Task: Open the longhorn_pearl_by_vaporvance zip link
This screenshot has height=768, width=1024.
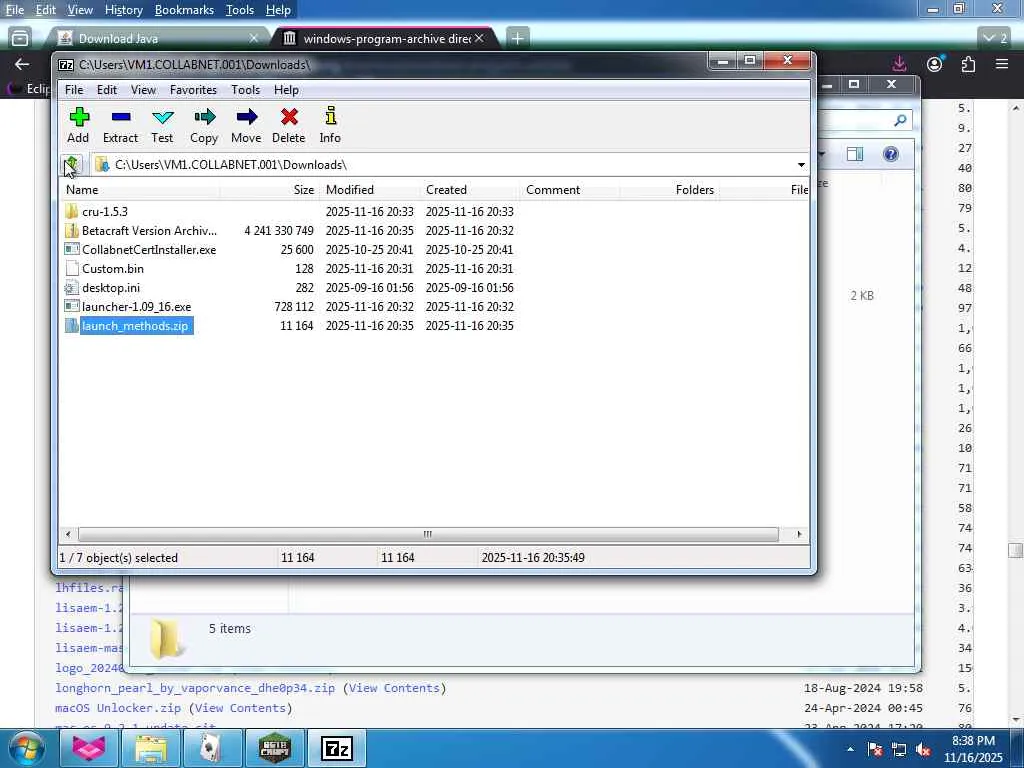Action: [195, 688]
